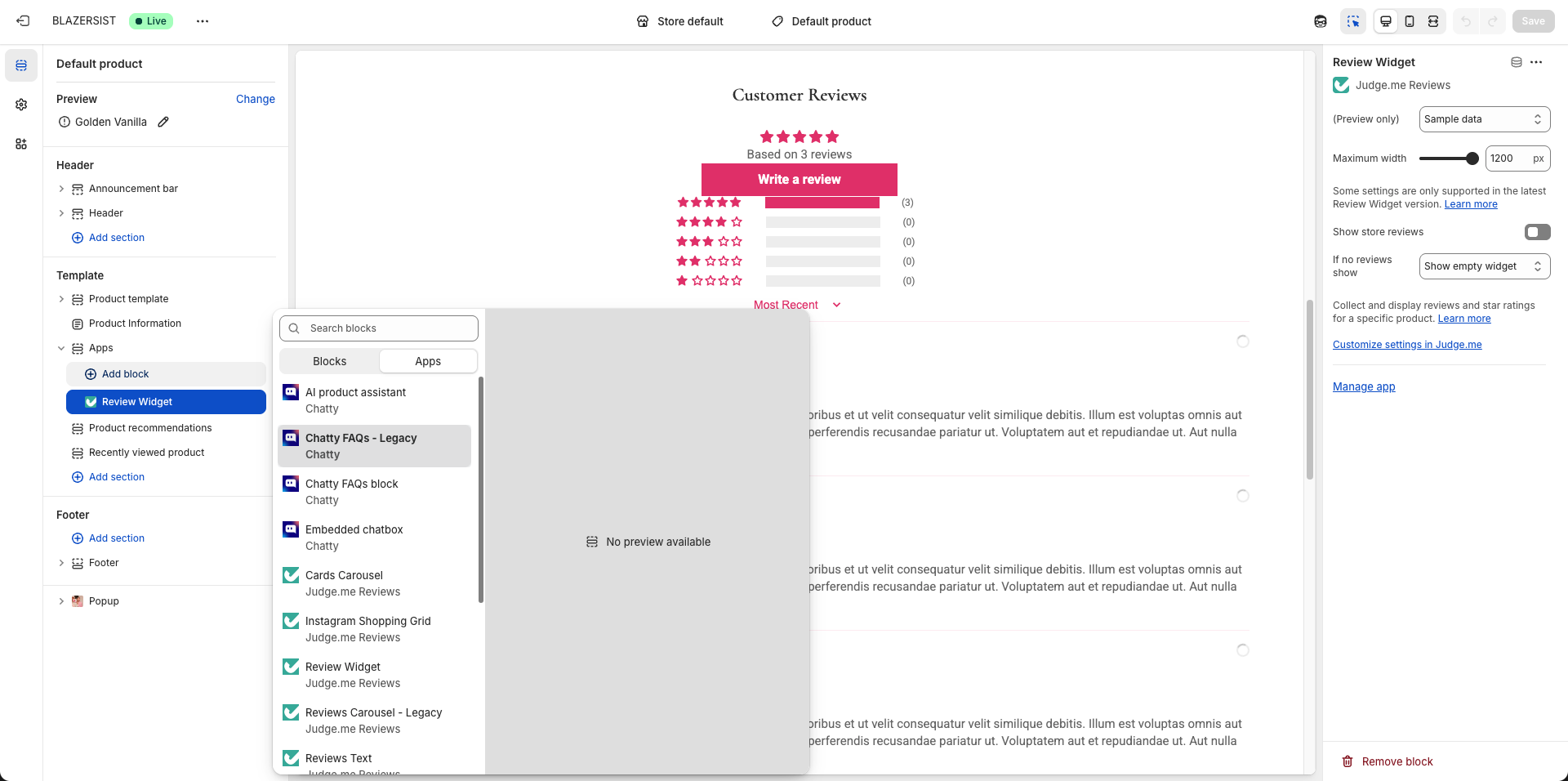The height and width of the screenshot is (781, 1568).
Task: Click the Write a review button
Action: pyautogui.click(x=799, y=180)
